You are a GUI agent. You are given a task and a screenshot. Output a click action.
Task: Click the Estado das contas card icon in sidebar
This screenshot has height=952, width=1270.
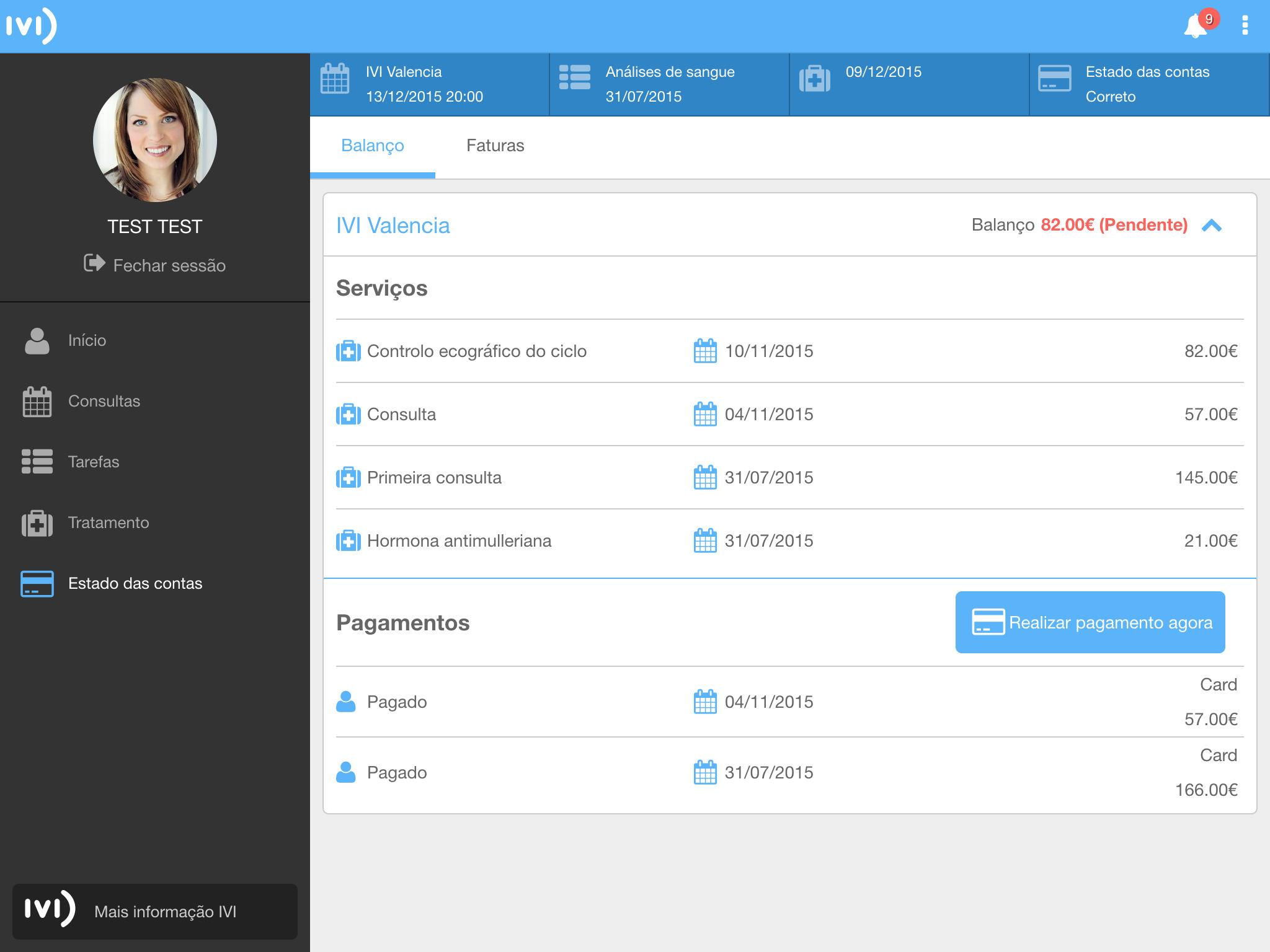tap(37, 583)
